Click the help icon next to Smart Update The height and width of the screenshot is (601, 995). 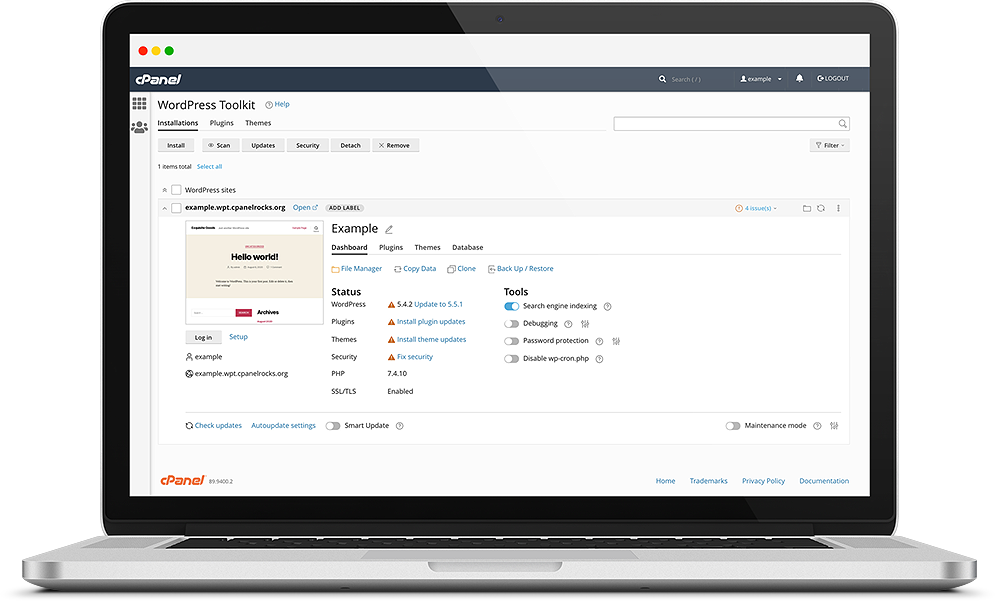(x=400, y=426)
